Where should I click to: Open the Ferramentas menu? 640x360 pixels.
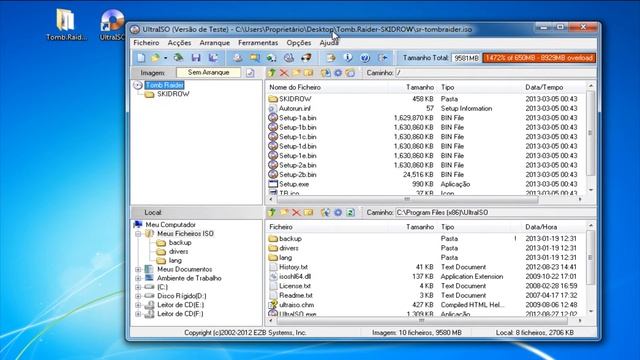[258, 43]
